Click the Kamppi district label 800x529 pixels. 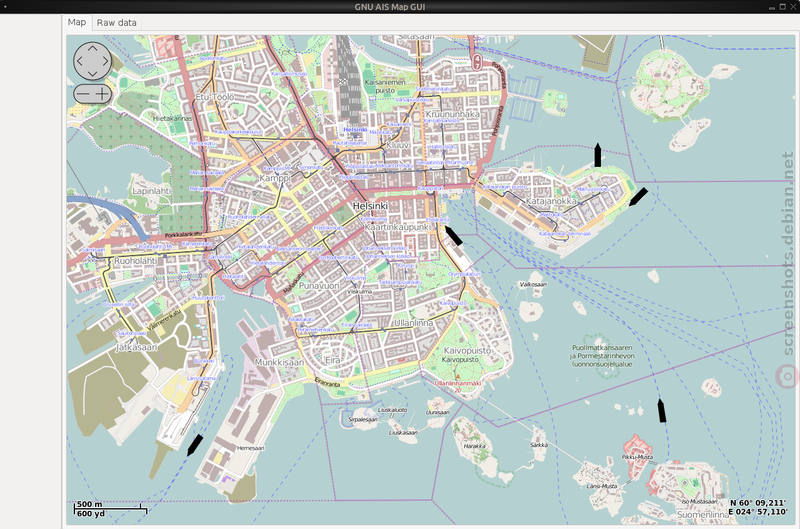[x=274, y=178]
